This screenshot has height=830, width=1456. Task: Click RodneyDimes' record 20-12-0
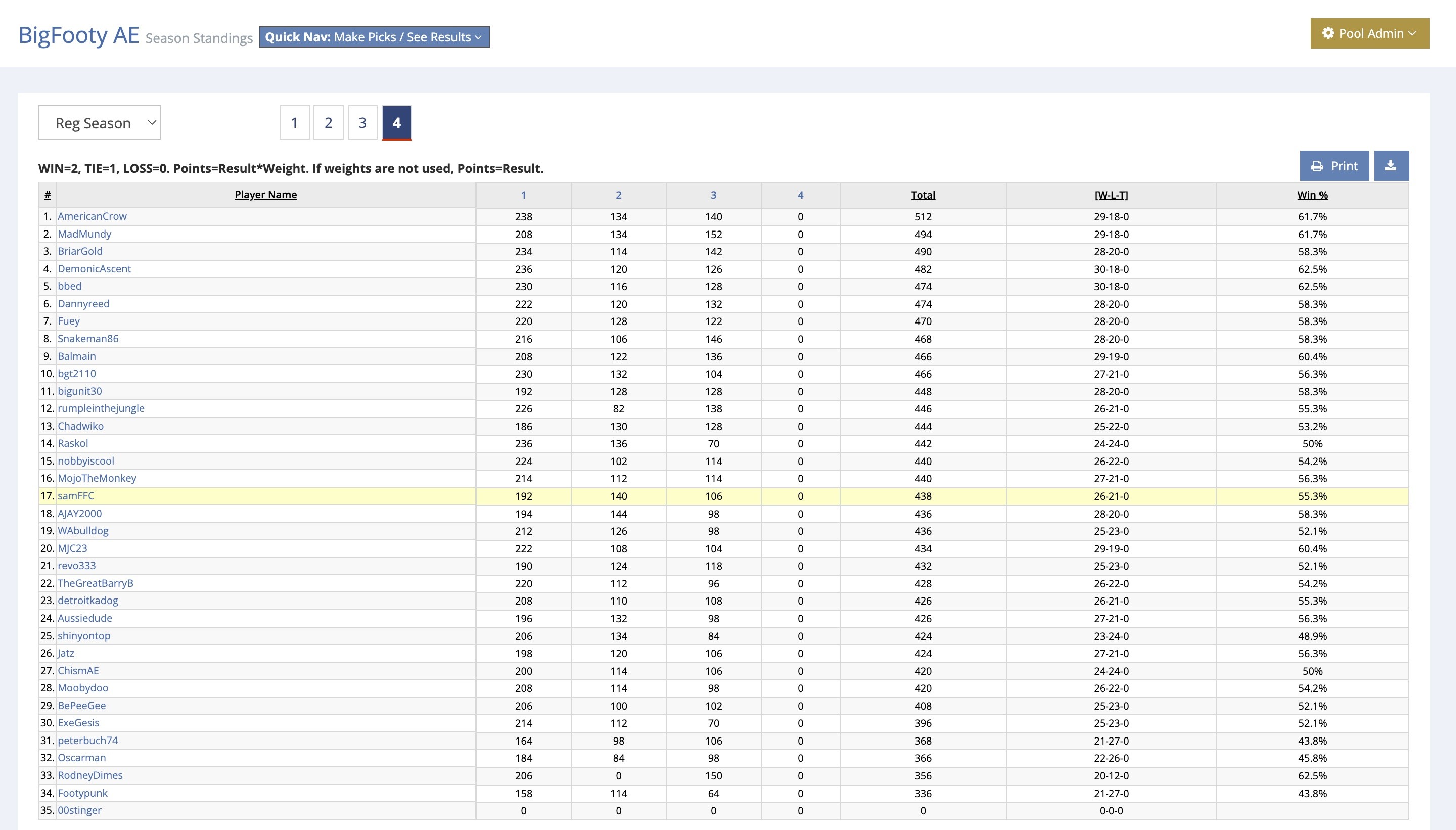pyautogui.click(x=1111, y=776)
